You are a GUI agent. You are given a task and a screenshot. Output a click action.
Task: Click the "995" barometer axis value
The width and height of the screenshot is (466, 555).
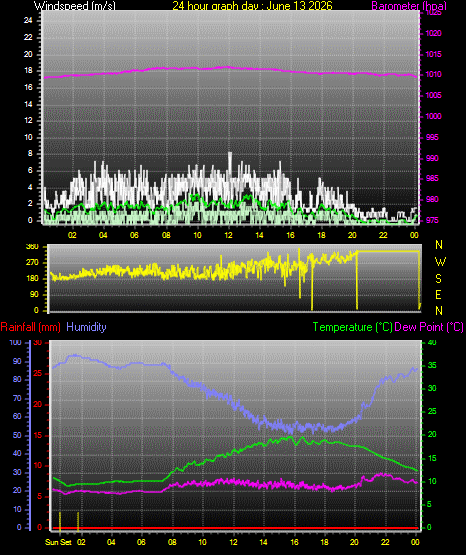click(x=432, y=137)
